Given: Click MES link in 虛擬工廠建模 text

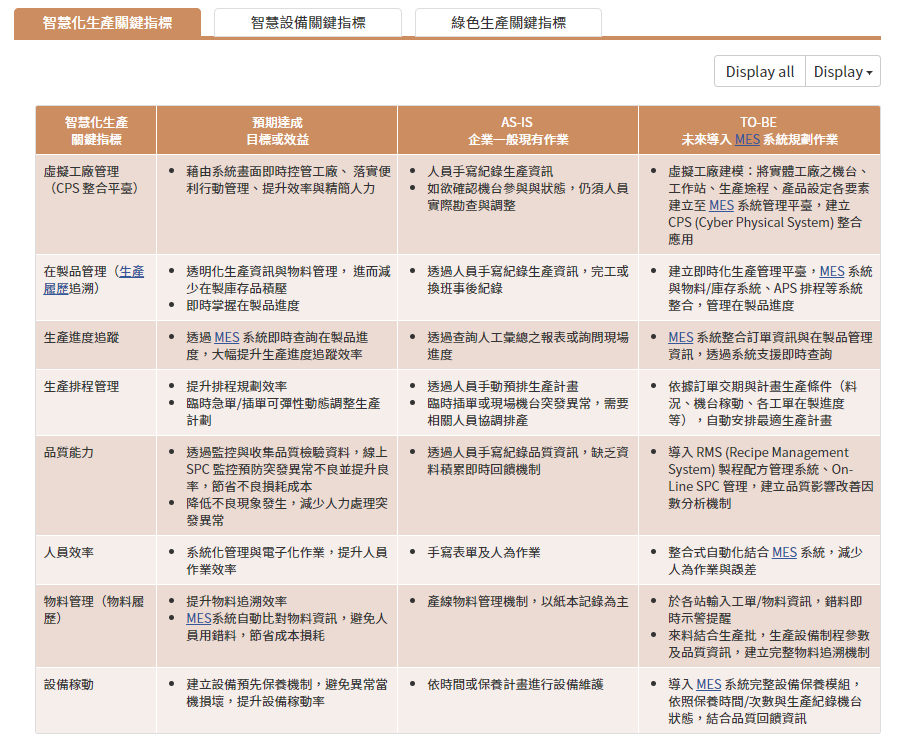Looking at the screenshot, I should 721,205.
